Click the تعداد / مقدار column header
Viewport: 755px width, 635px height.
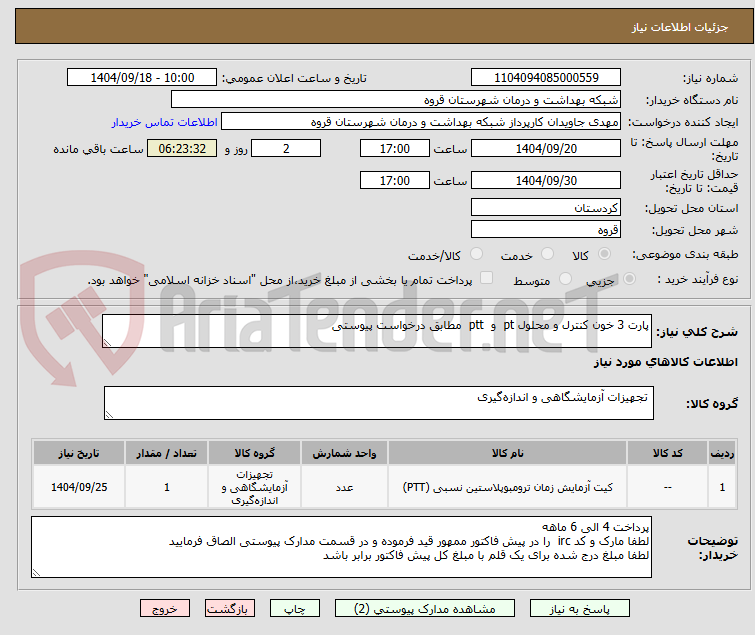[x=167, y=453]
